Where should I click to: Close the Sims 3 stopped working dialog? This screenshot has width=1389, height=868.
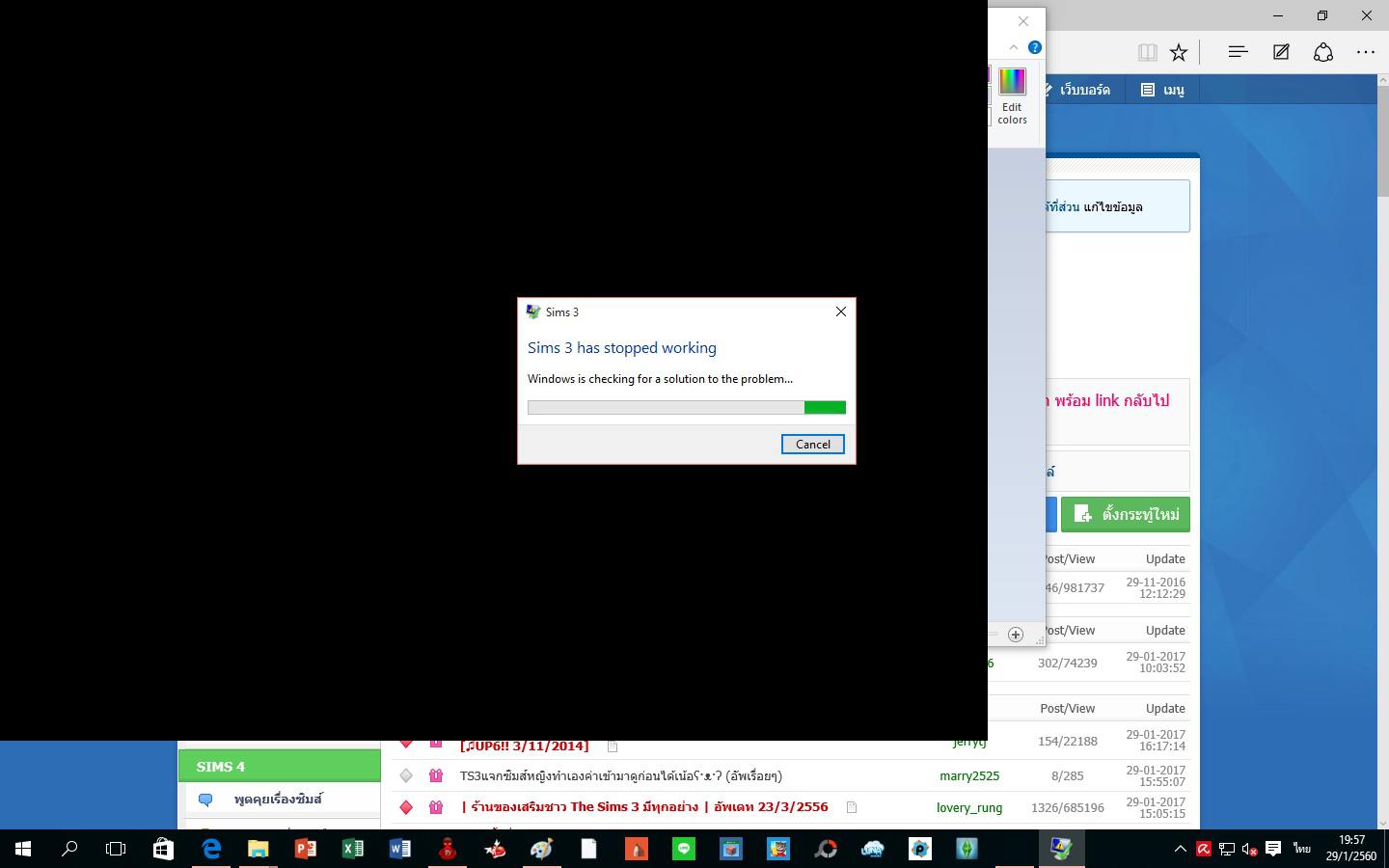click(840, 312)
